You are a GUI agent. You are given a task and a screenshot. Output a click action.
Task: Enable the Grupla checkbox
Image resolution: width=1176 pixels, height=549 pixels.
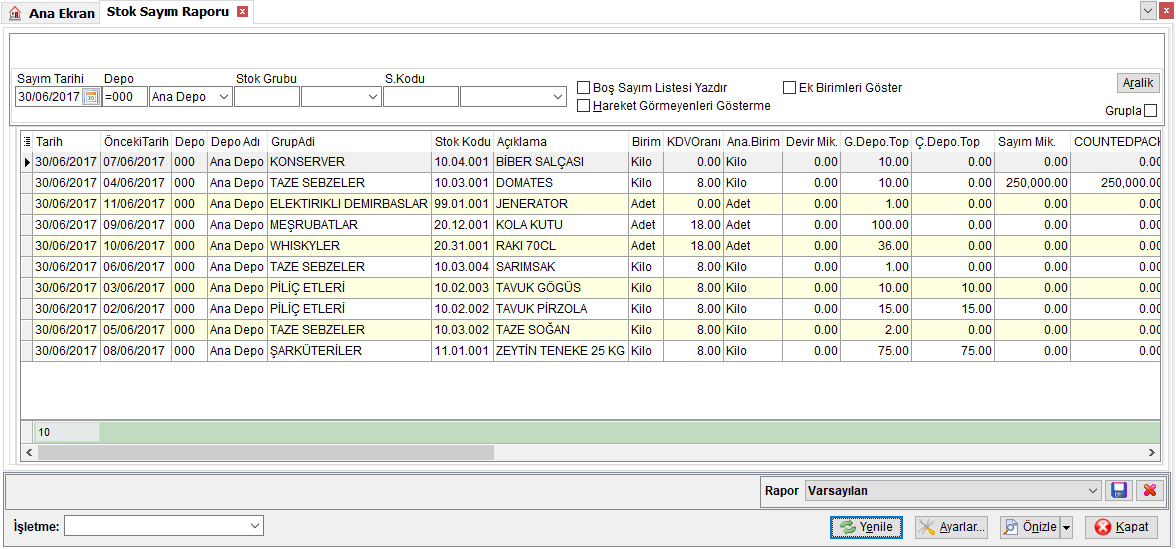(x=1150, y=111)
